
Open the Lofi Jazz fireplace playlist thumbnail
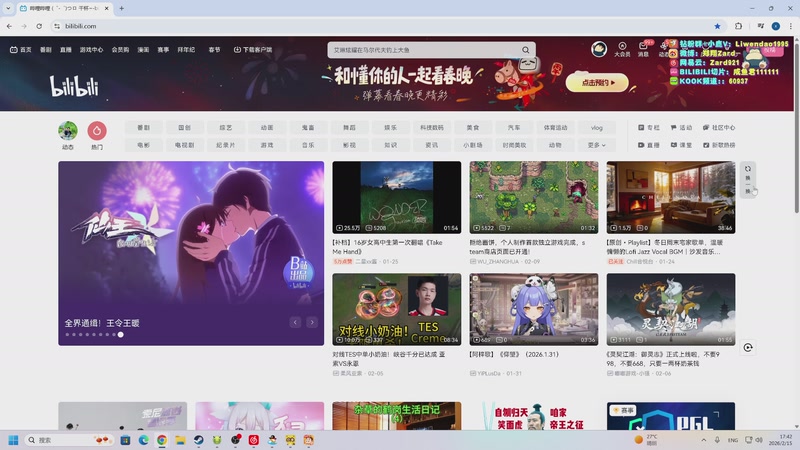click(x=671, y=197)
